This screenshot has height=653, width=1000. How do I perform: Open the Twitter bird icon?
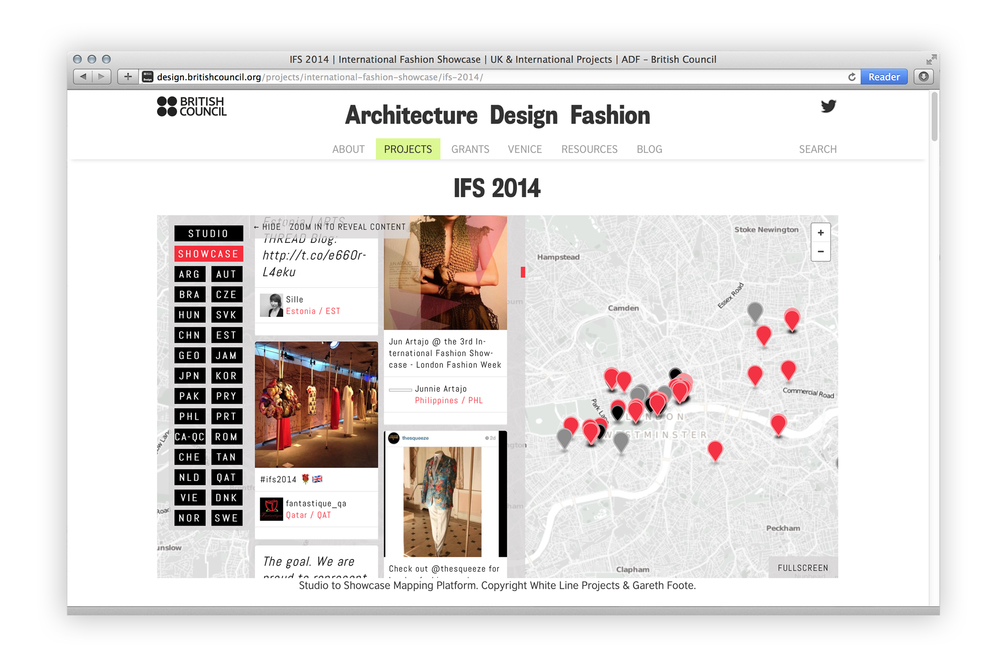pos(828,106)
